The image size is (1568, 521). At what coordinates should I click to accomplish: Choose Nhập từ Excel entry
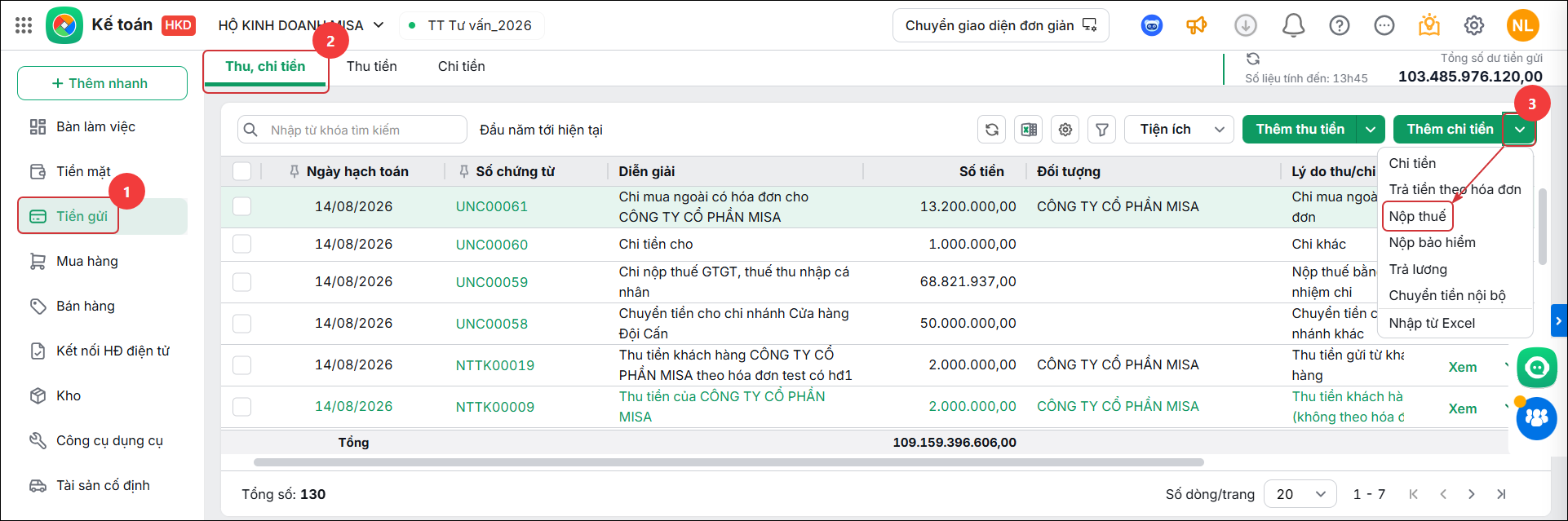point(1432,323)
